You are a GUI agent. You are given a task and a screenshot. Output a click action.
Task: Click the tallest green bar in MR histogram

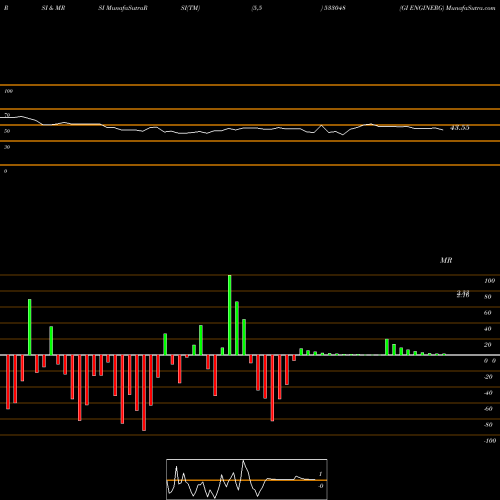coord(230,315)
